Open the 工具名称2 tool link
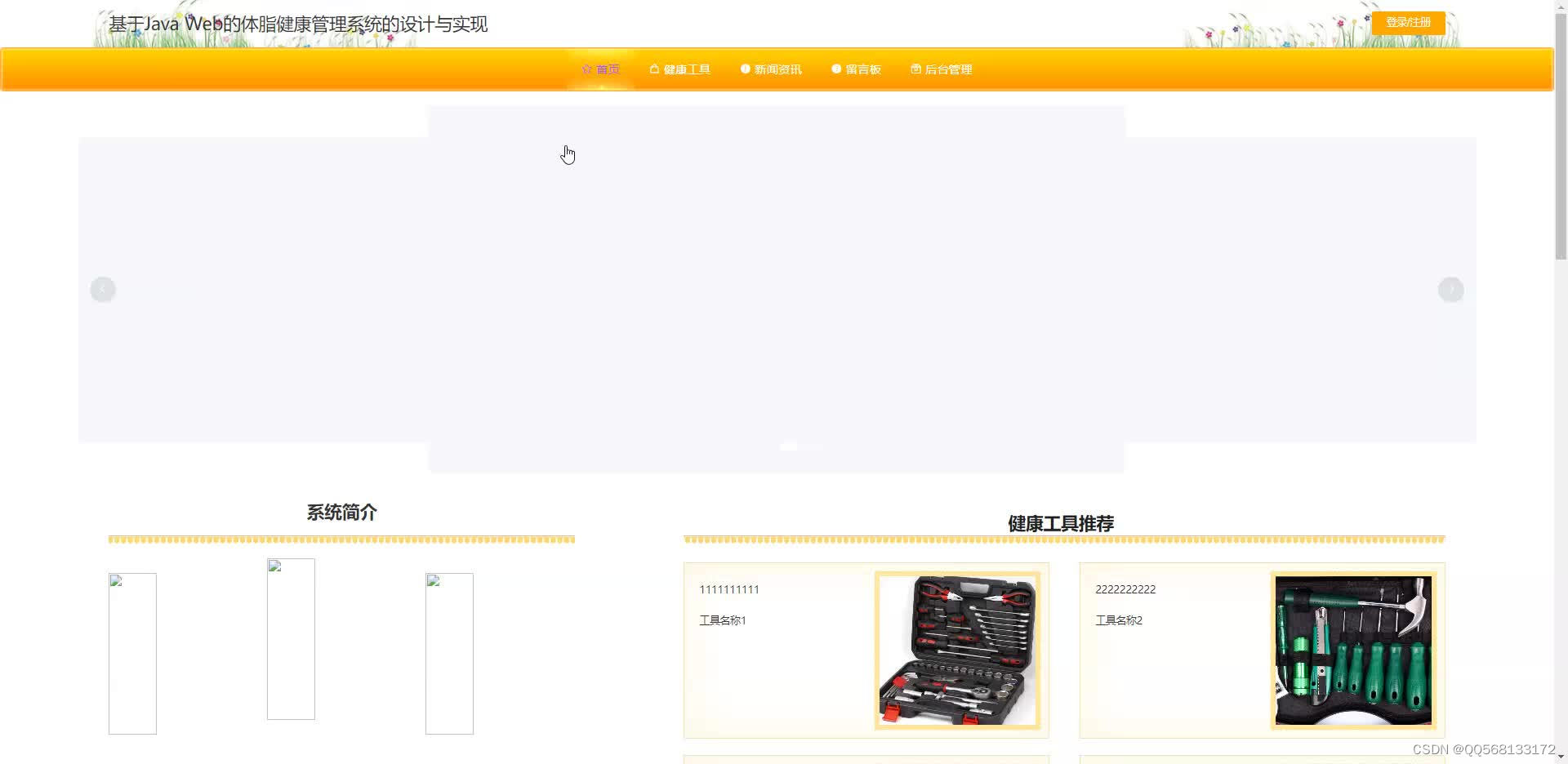 [1119, 620]
